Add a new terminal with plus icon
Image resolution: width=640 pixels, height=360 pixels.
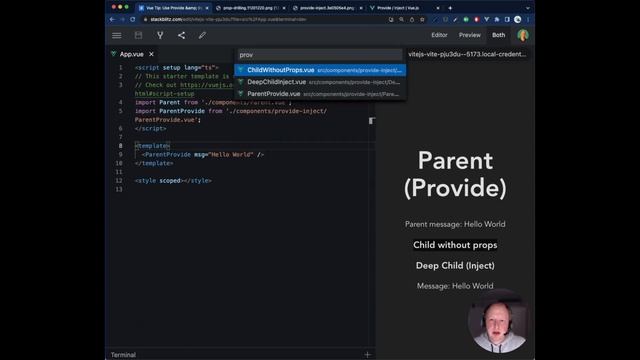(x=367, y=355)
